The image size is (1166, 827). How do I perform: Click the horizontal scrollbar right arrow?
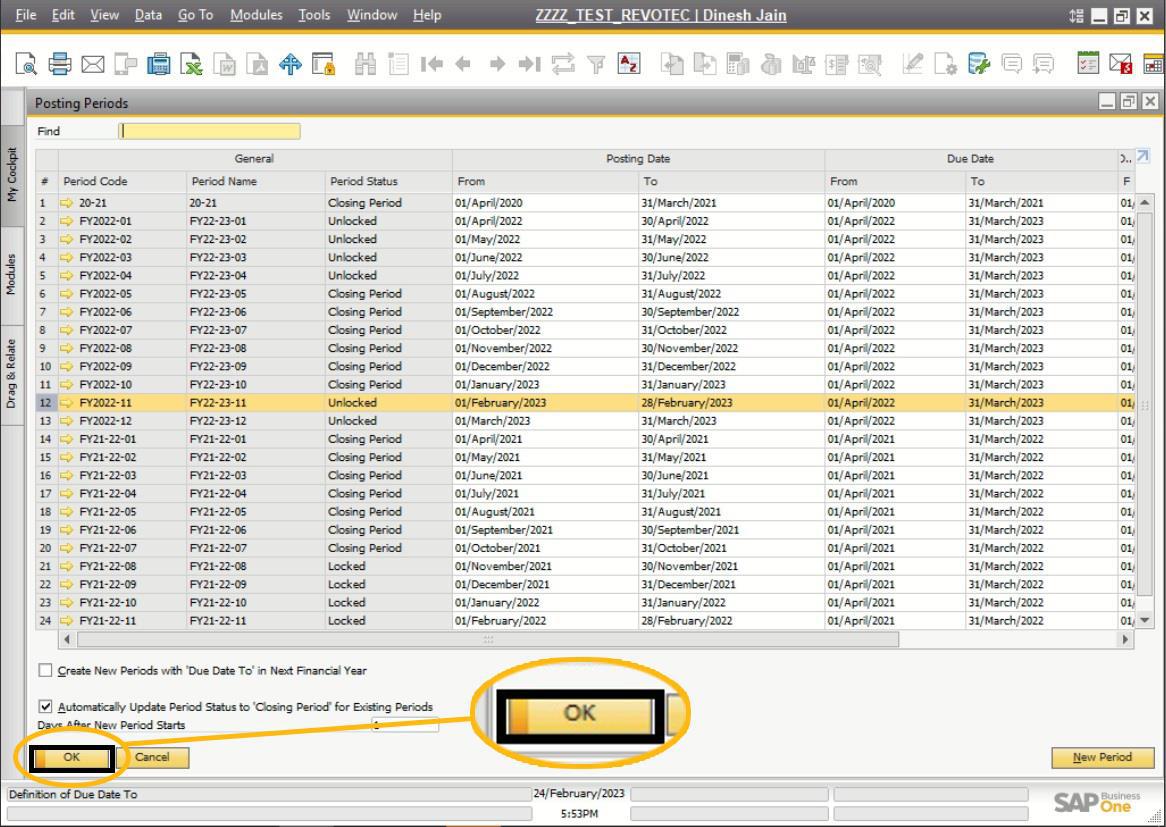click(x=1125, y=639)
